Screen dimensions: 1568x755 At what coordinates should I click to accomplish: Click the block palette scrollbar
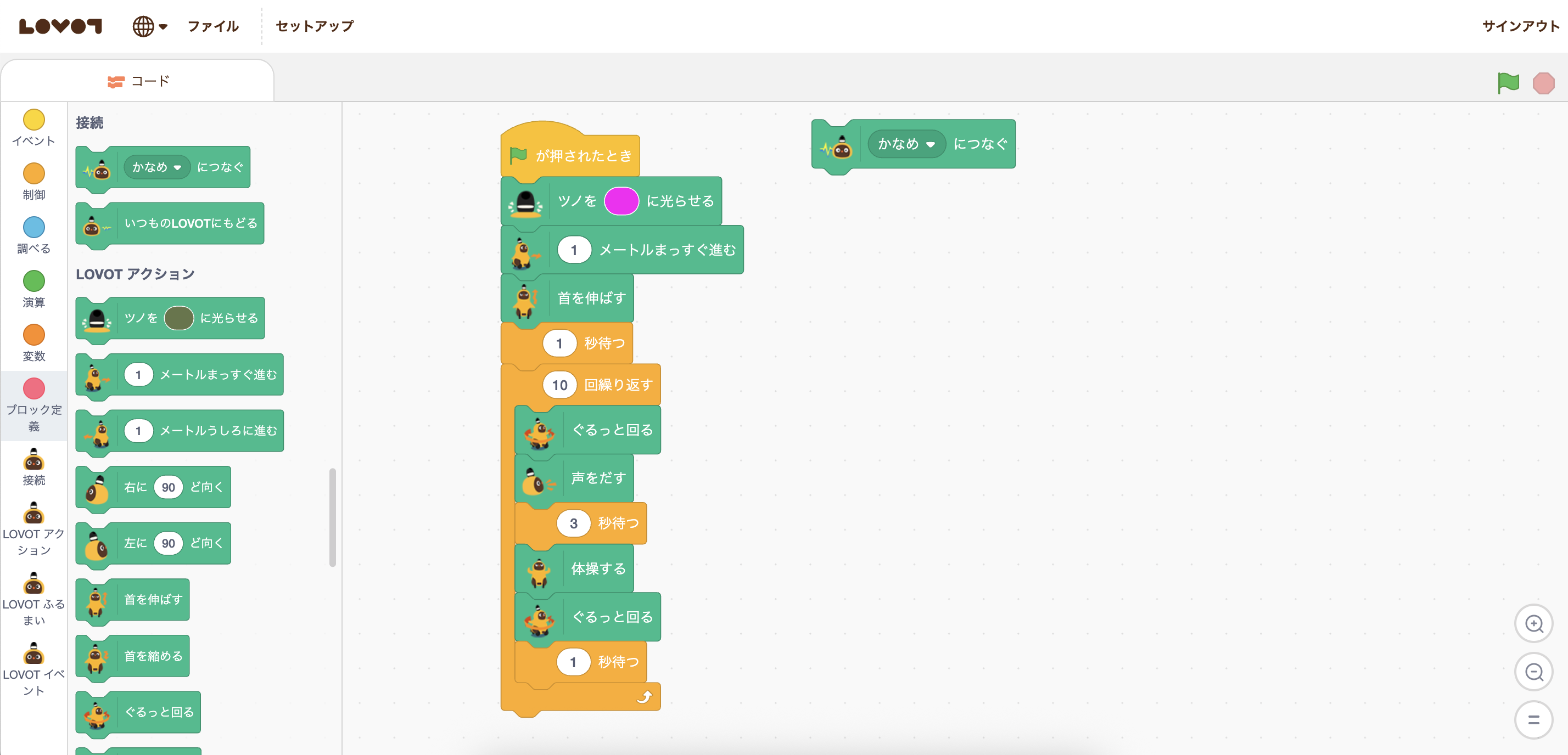(332, 517)
